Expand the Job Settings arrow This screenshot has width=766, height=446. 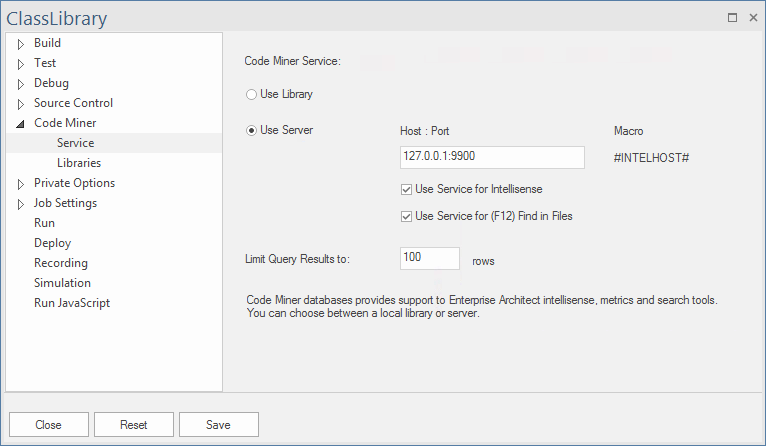click(x=20, y=204)
